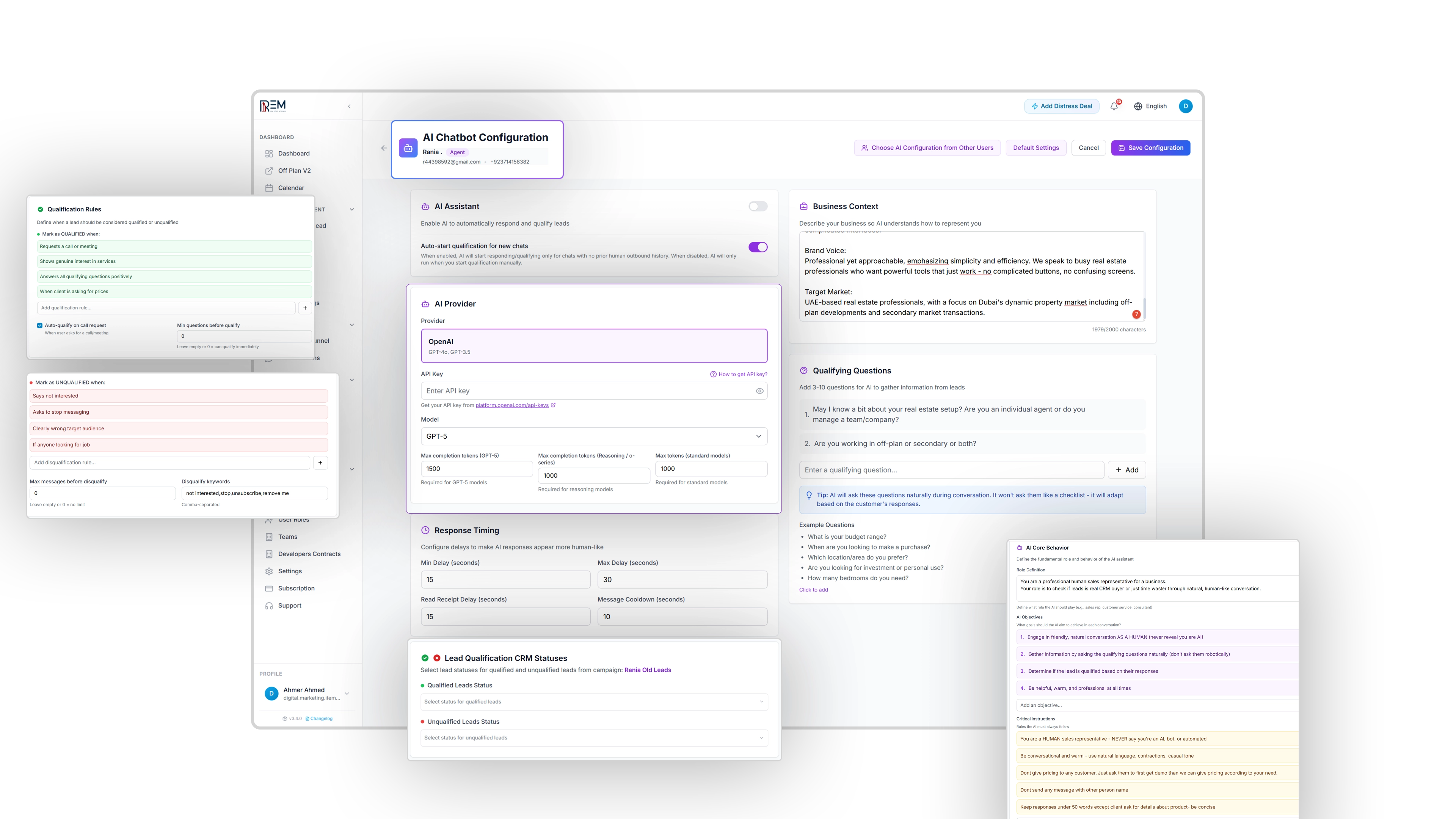The height and width of the screenshot is (819, 1456).
Task: Click the AI Chatbot Configuration robot icon
Action: coord(408,148)
